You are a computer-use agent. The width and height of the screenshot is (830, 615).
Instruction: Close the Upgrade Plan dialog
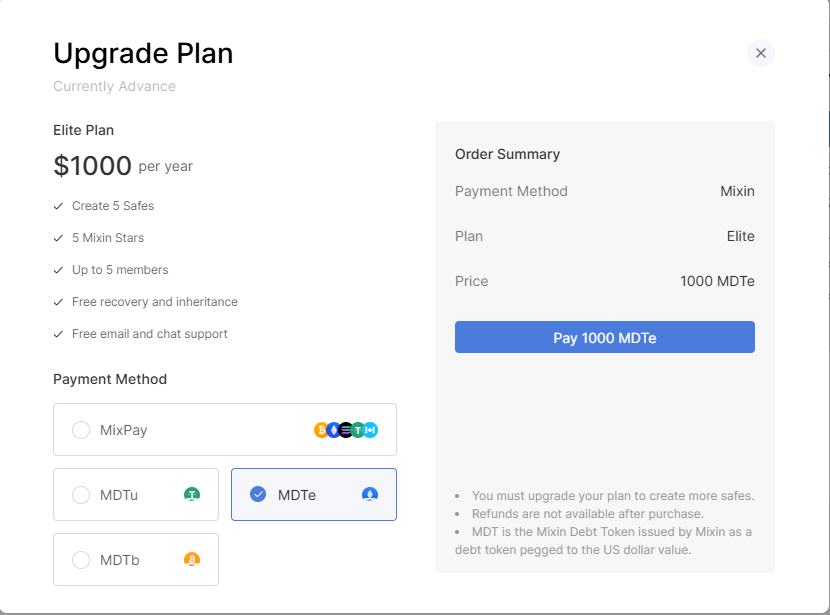click(x=761, y=53)
